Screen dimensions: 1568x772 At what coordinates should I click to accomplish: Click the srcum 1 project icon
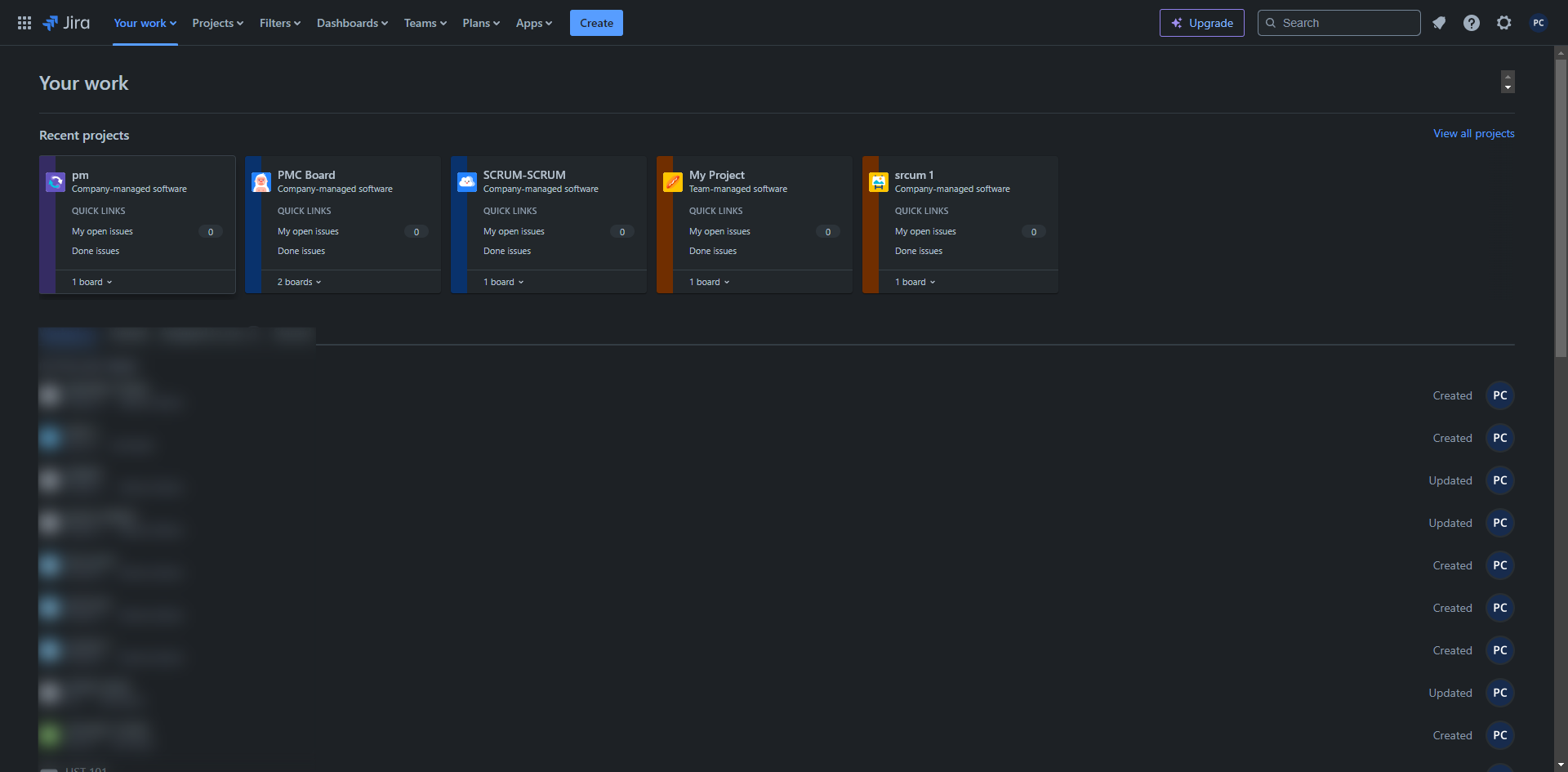pyautogui.click(x=879, y=182)
